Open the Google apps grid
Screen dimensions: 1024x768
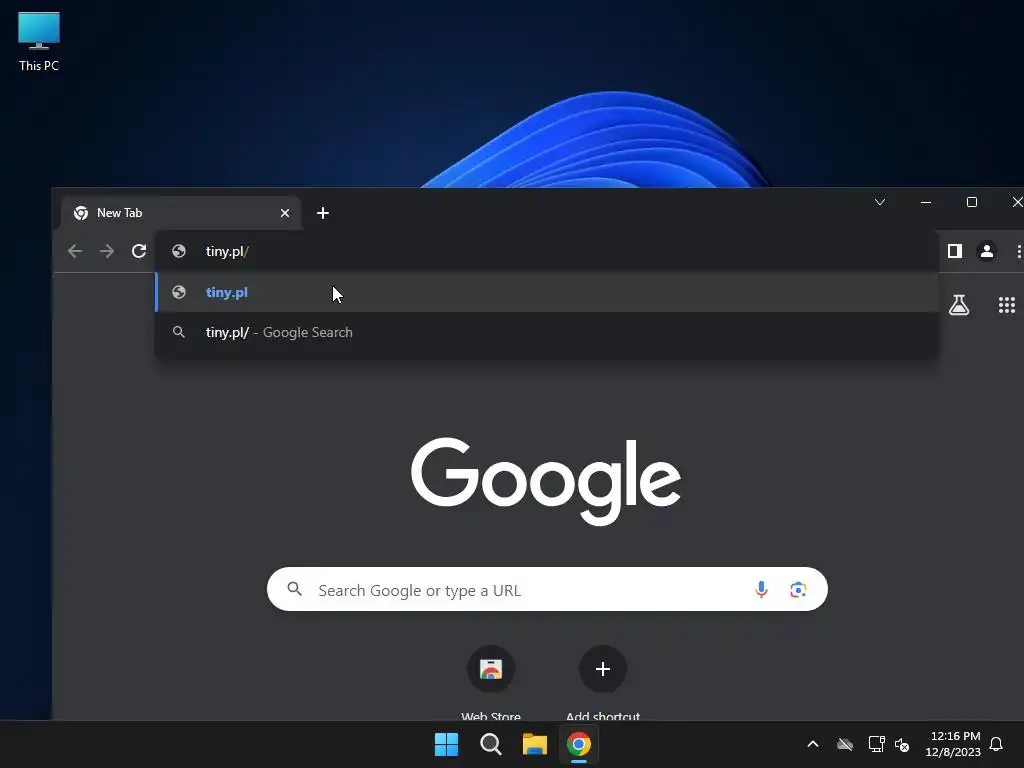[1006, 304]
